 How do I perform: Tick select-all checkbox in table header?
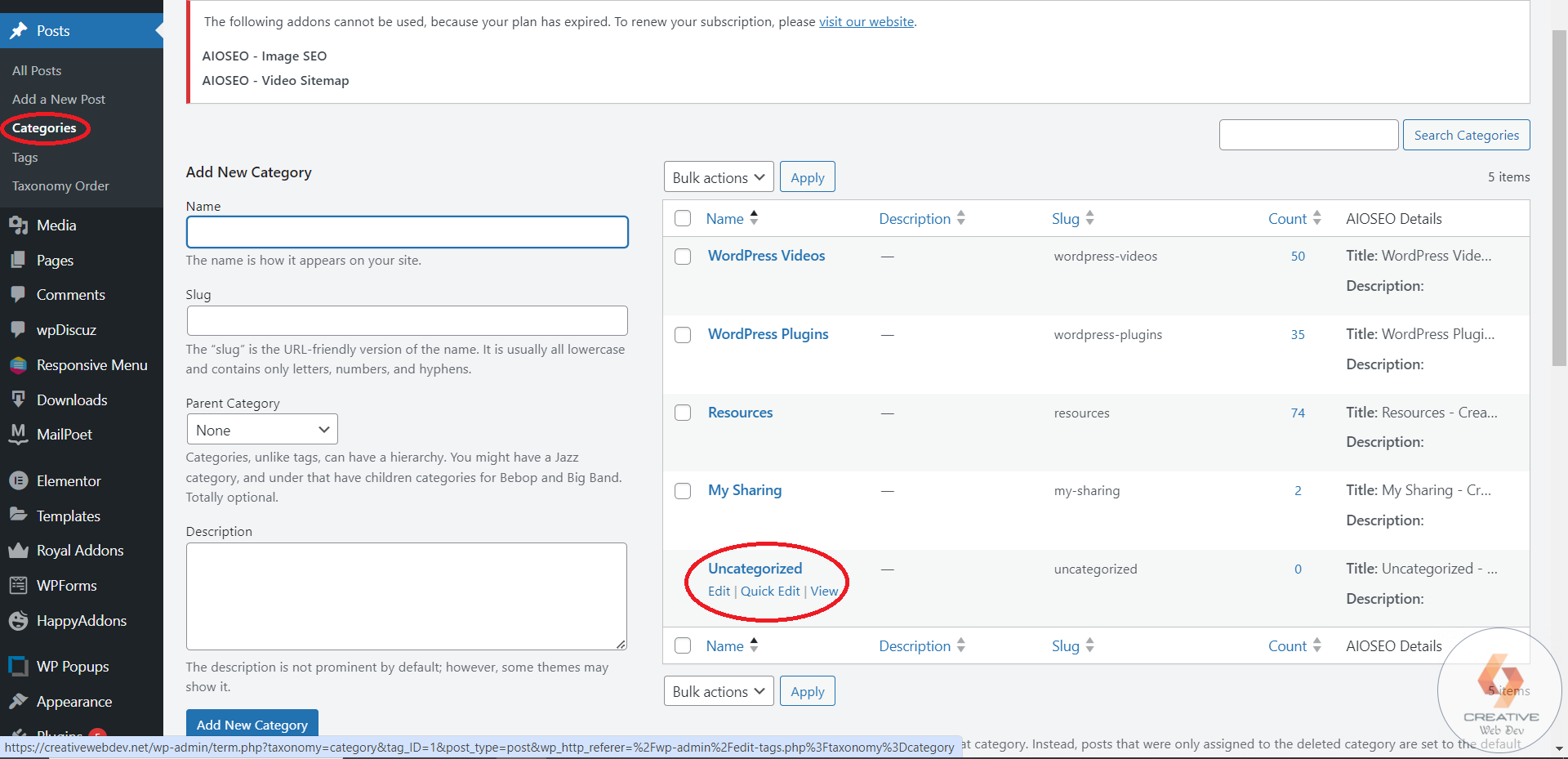[683, 218]
